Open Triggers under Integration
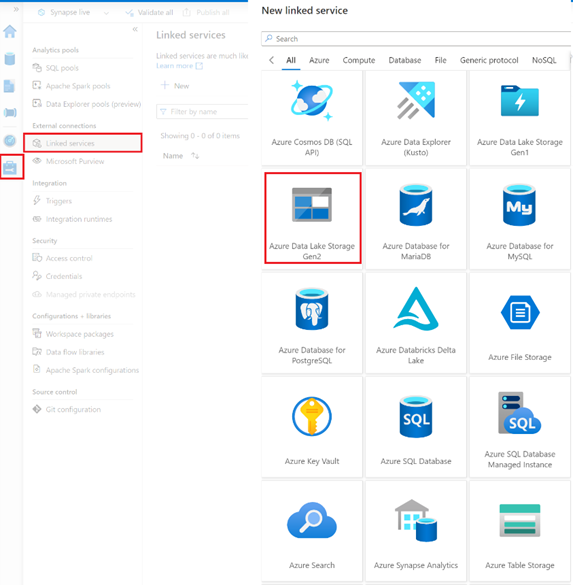 tap(52, 201)
